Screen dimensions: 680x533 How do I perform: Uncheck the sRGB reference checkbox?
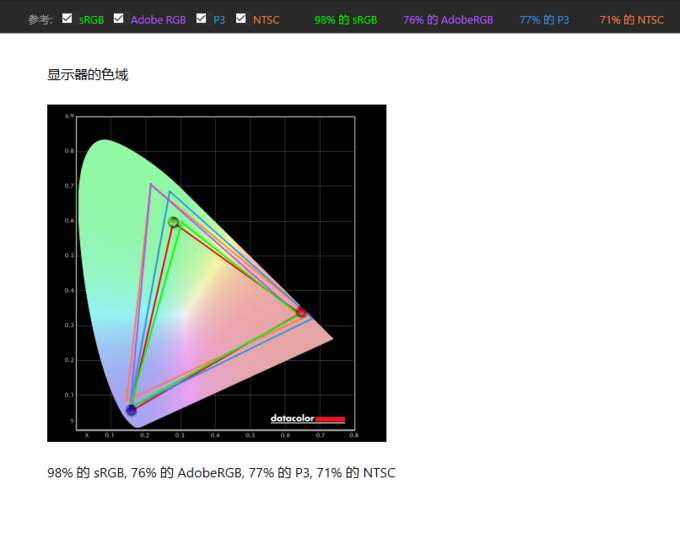[67, 18]
